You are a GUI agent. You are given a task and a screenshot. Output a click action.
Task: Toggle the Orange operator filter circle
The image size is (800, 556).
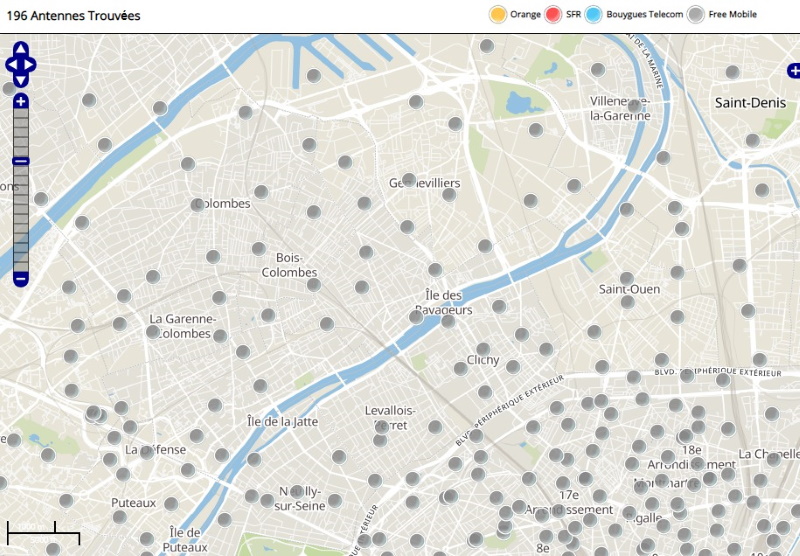click(x=497, y=15)
